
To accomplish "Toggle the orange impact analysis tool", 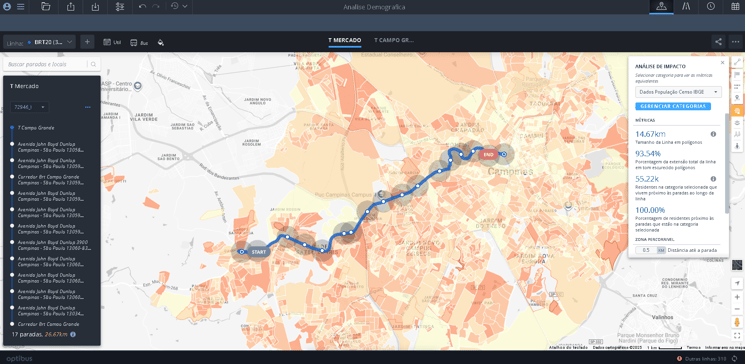I will [x=737, y=111].
